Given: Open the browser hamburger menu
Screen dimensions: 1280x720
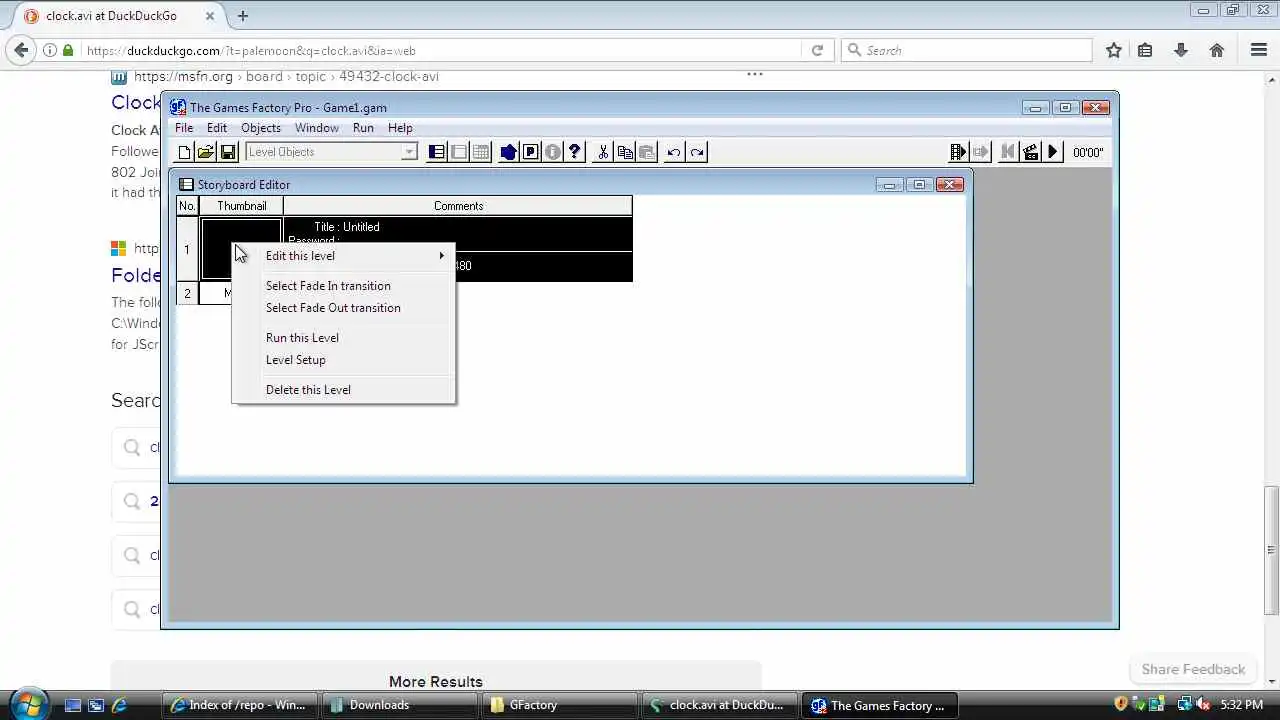Looking at the screenshot, I should pyautogui.click(x=1259, y=50).
